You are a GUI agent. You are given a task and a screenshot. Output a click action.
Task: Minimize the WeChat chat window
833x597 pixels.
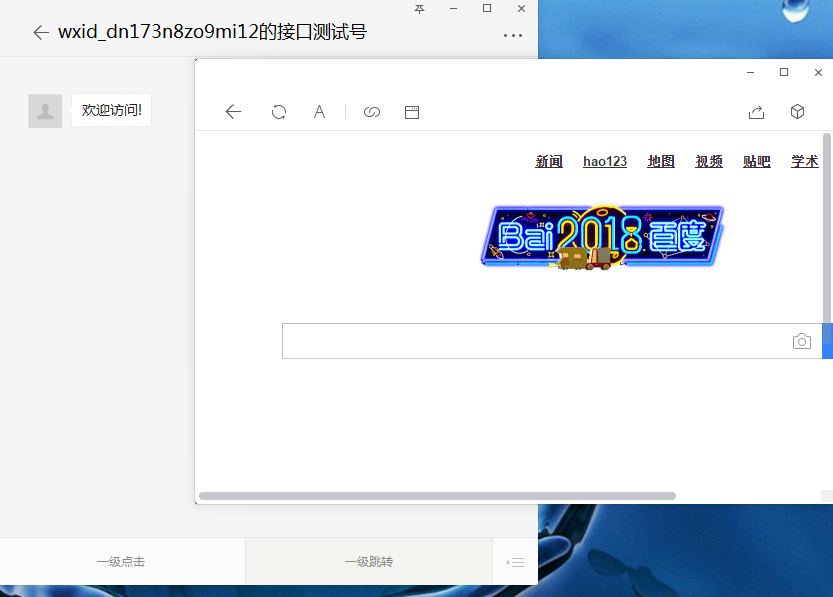point(453,8)
